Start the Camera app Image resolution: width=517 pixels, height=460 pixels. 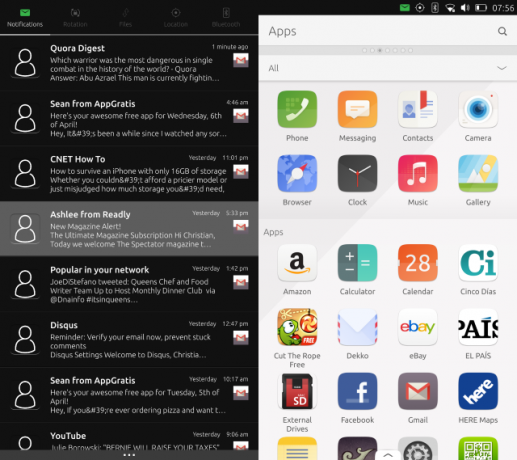[478, 109]
